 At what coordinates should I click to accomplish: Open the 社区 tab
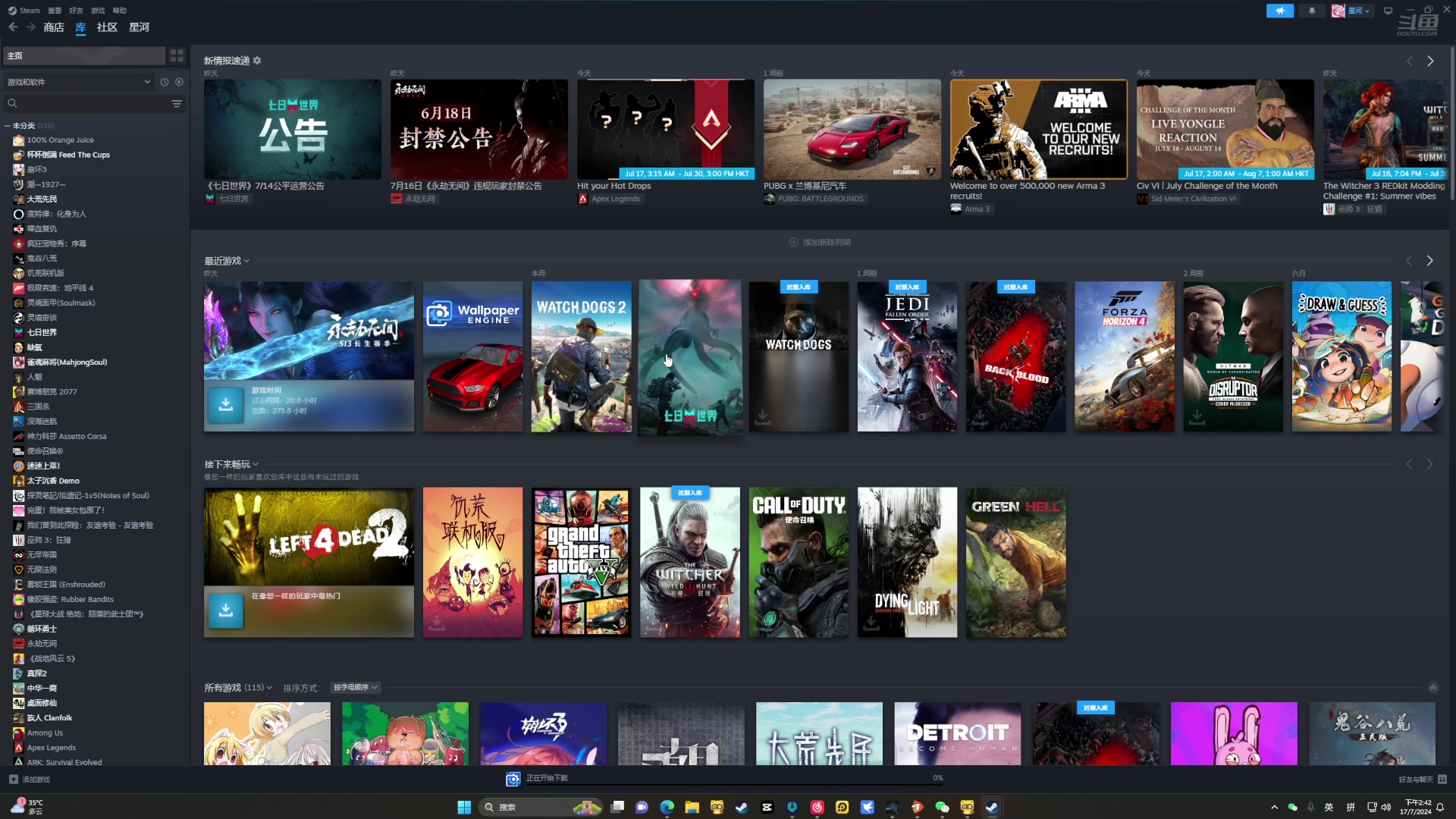click(107, 27)
